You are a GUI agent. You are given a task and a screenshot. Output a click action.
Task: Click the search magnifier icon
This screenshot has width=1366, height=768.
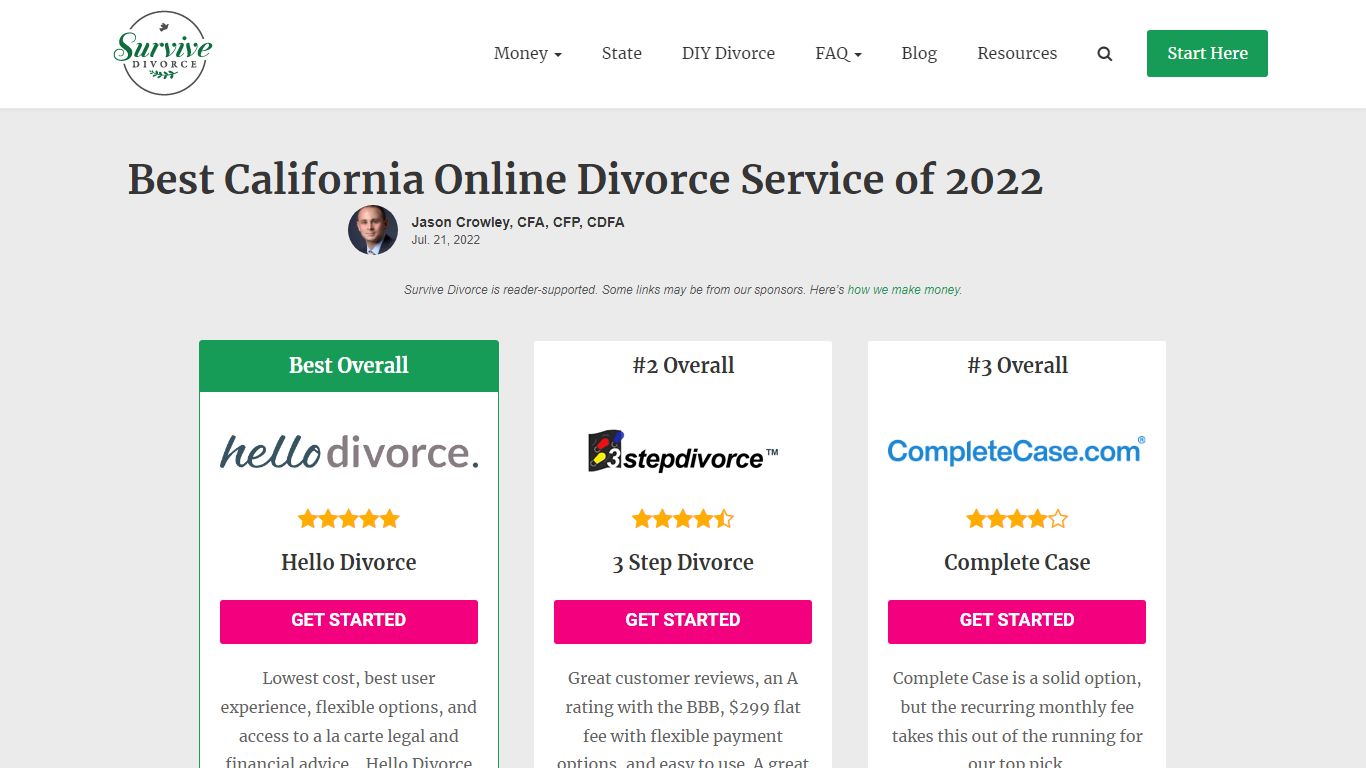click(x=1105, y=54)
